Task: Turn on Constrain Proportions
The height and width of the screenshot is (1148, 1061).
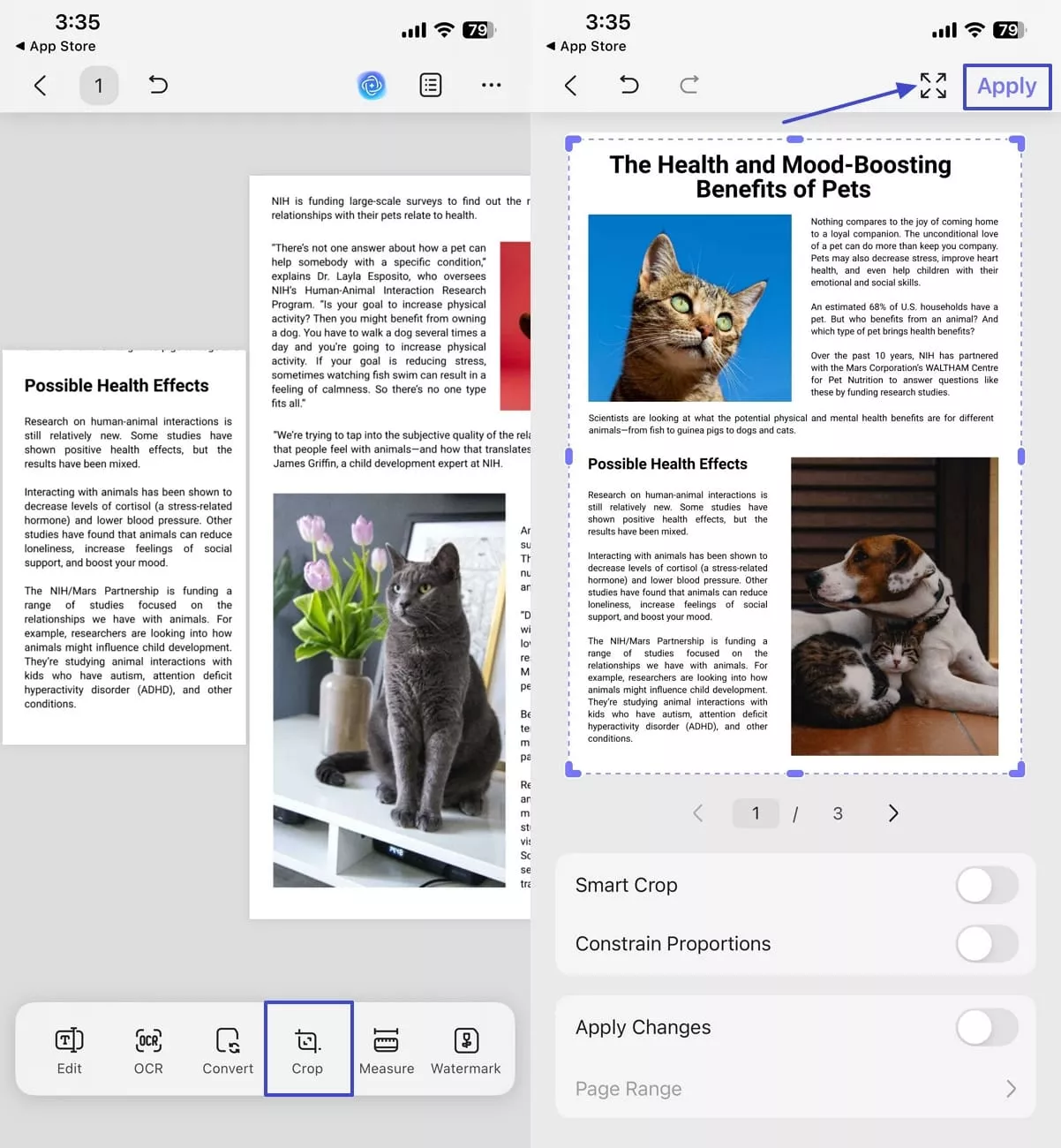Action: tap(987, 944)
